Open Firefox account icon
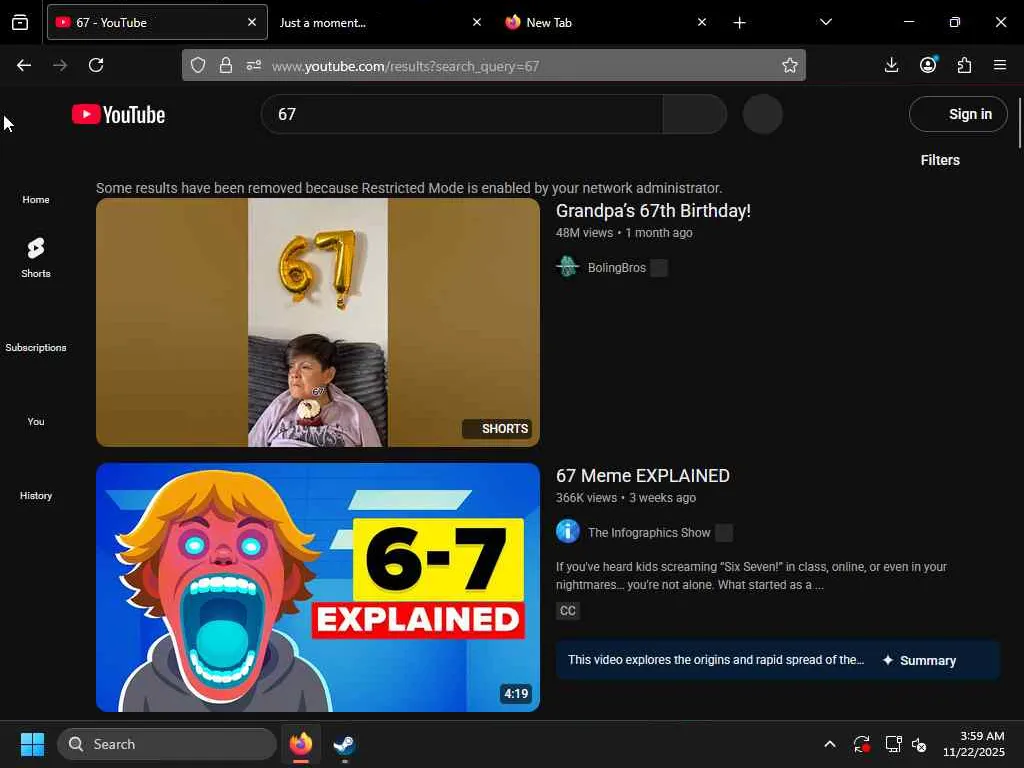This screenshot has height=768, width=1024. point(928,65)
